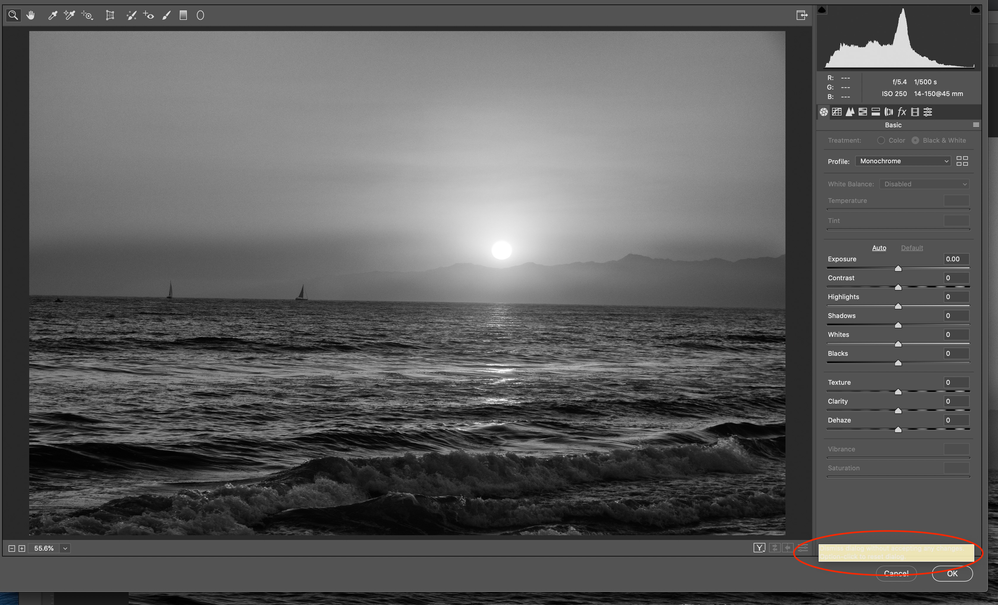Image resolution: width=998 pixels, height=605 pixels.
Task: Click the Clarity slider handle
Action: pyautogui.click(x=898, y=411)
